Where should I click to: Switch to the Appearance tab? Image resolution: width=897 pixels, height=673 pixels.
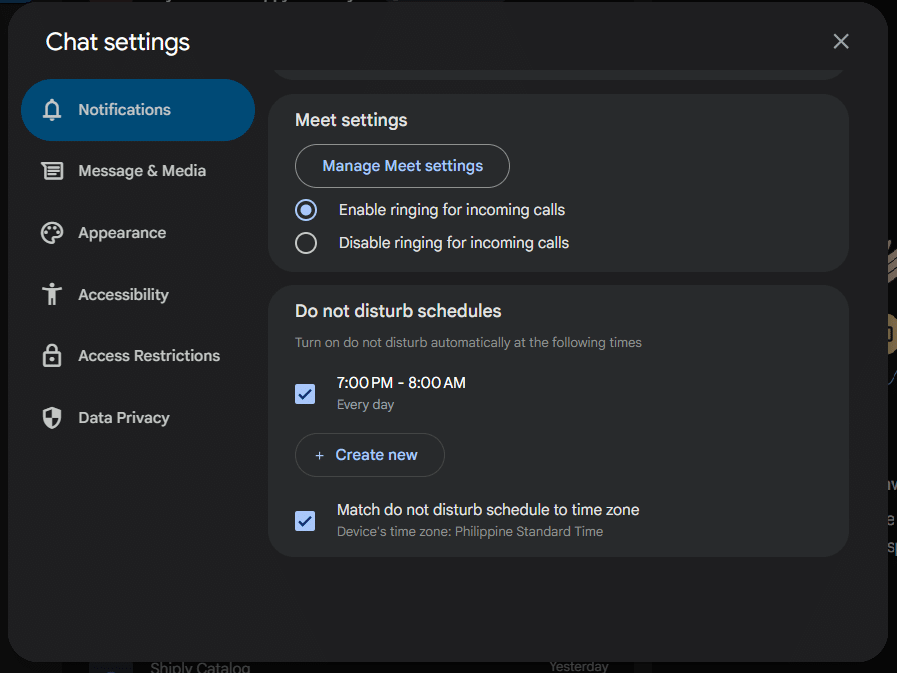(x=138, y=233)
